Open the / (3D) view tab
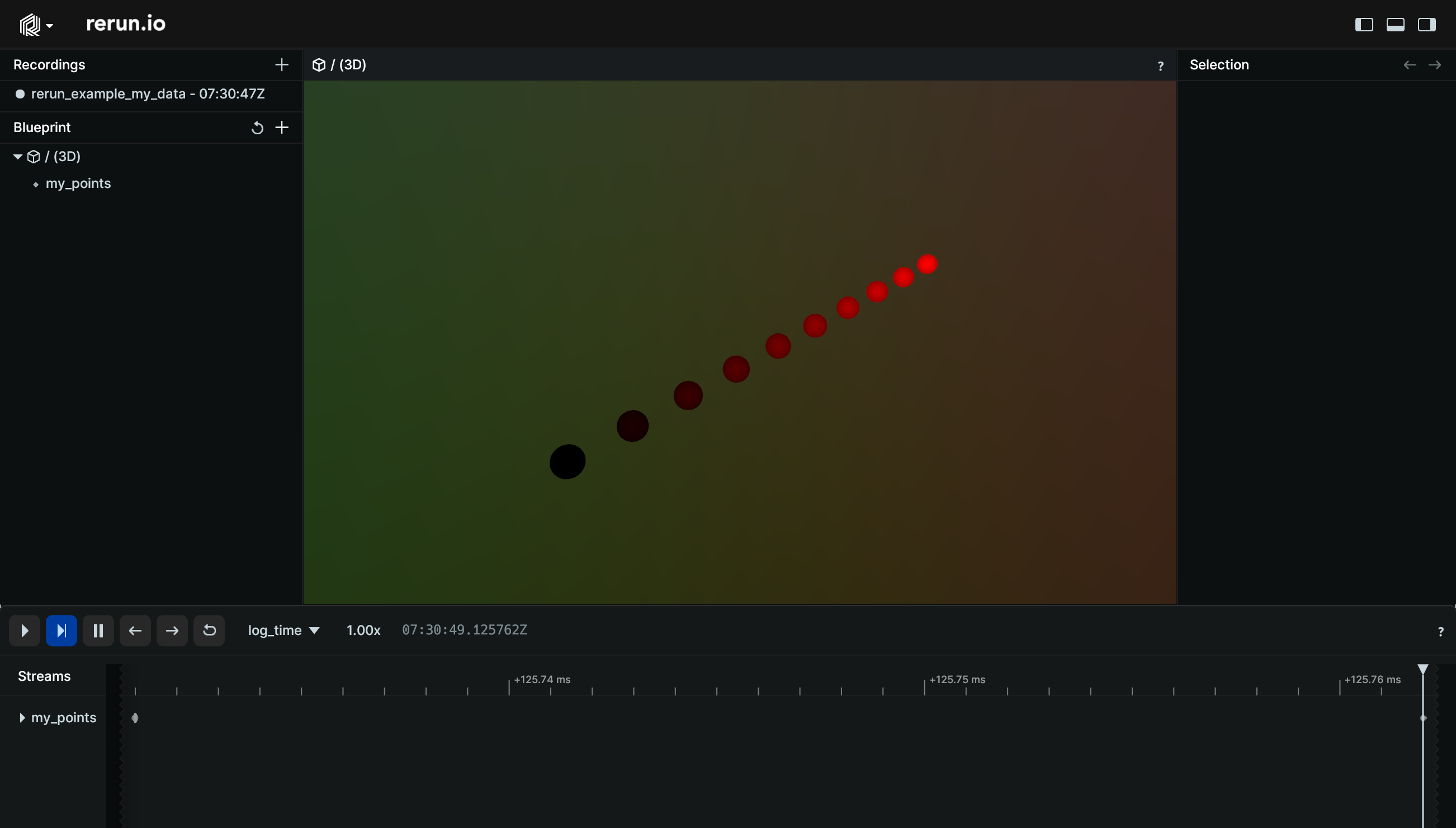The width and height of the screenshot is (1456, 828). click(339, 65)
